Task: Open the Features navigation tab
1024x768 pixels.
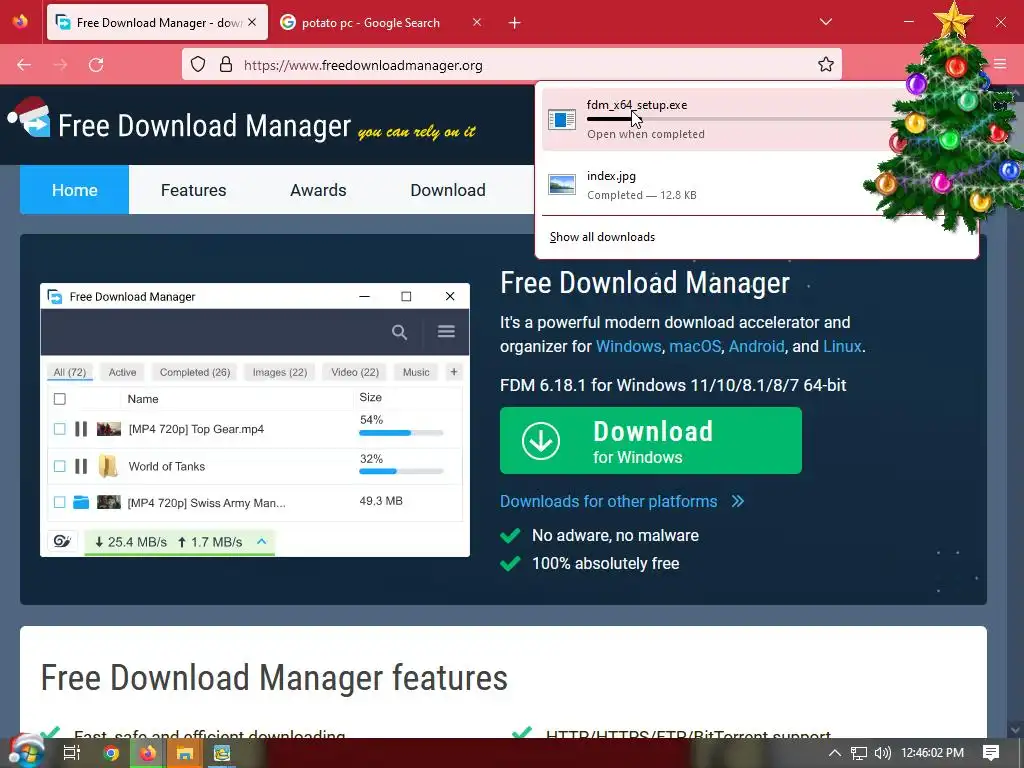Action: point(193,190)
